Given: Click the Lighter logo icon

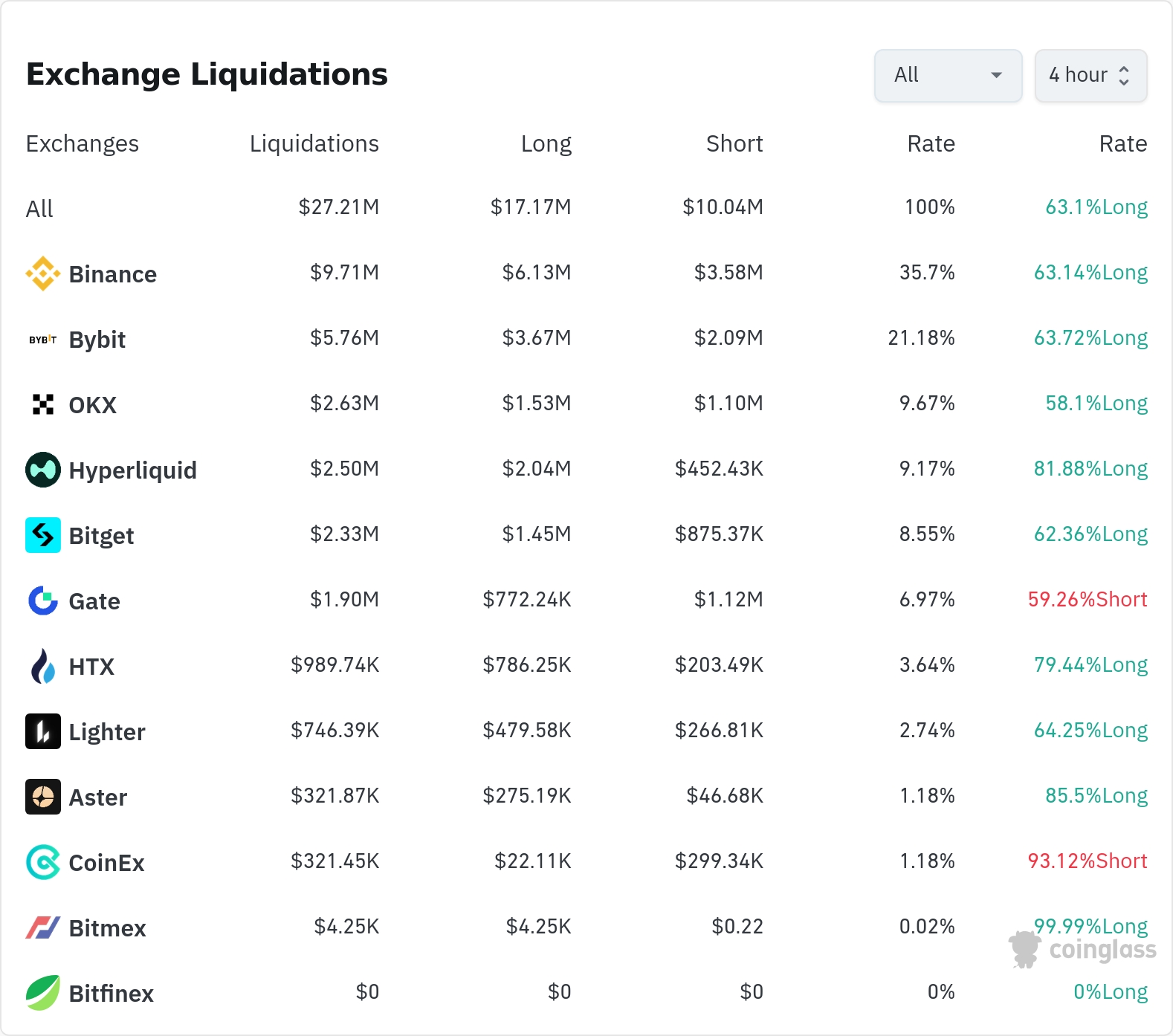Looking at the screenshot, I should 43,731.
